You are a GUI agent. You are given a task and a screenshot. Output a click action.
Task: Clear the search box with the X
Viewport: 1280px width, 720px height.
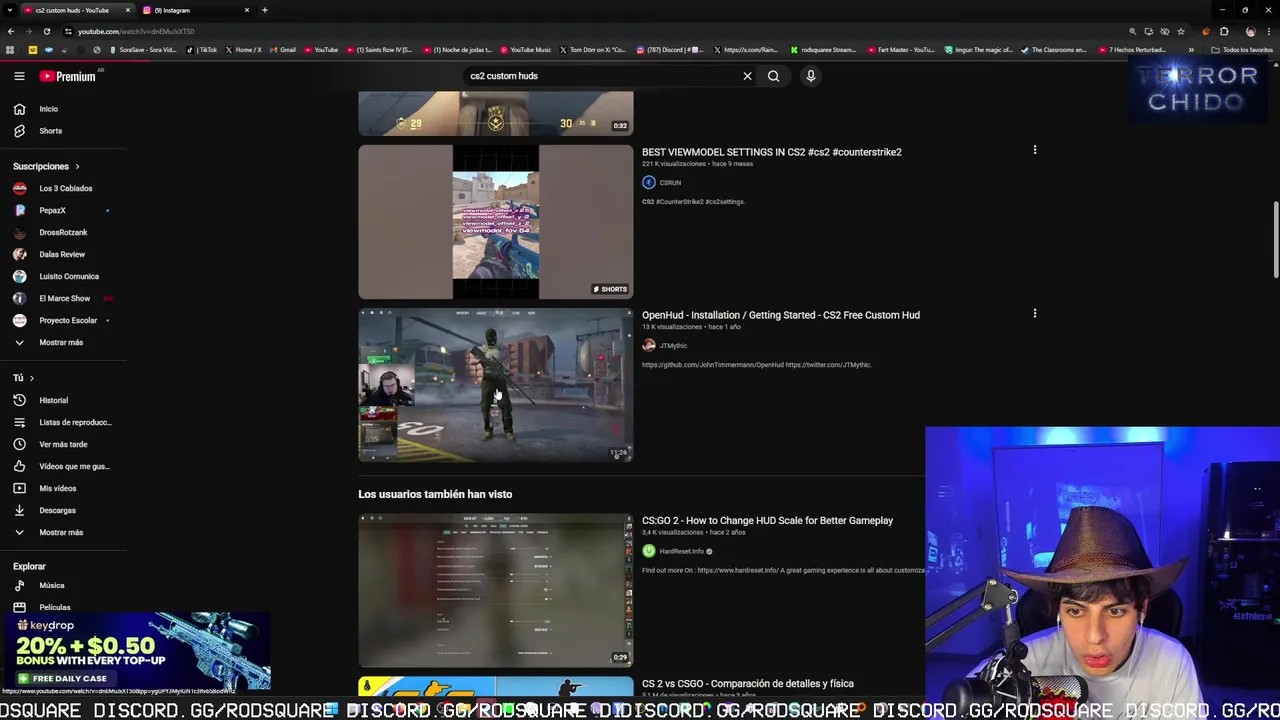tap(747, 76)
